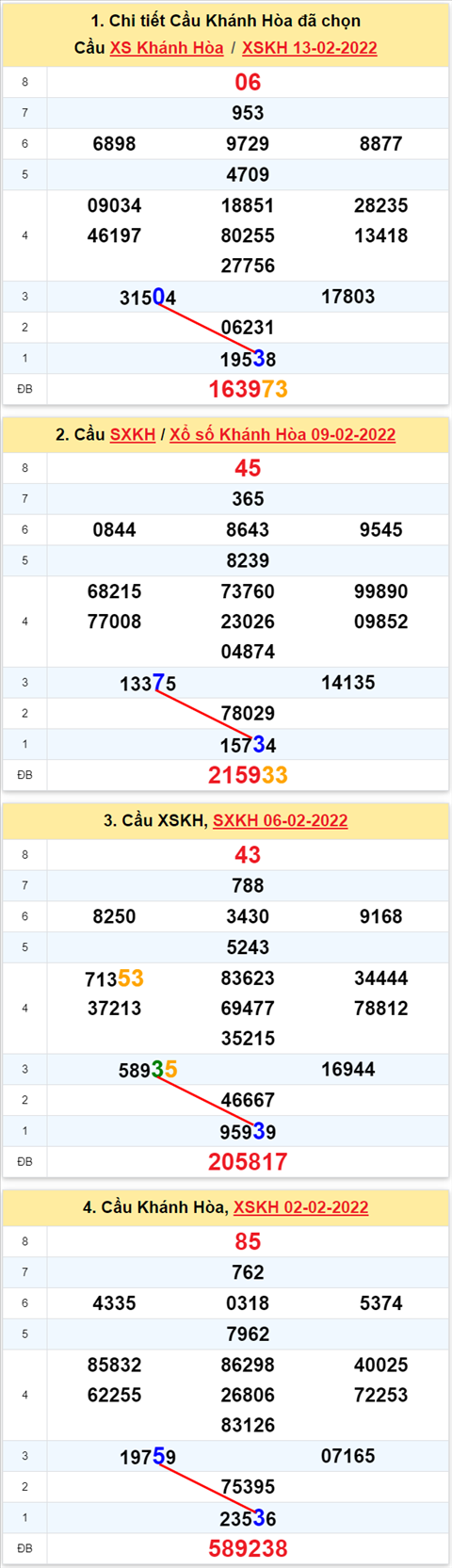Click first-prize number 19538

(x=248, y=359)
